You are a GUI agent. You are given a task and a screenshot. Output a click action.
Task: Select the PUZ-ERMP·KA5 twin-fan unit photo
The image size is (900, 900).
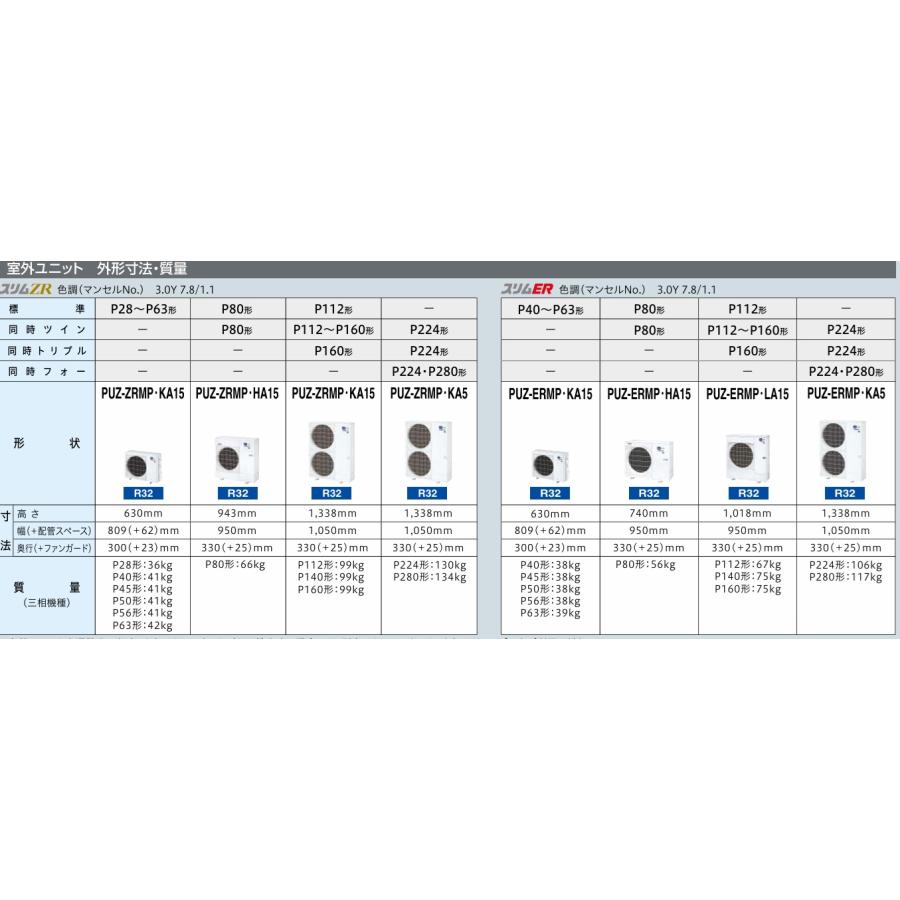click(x=843, y=451)
